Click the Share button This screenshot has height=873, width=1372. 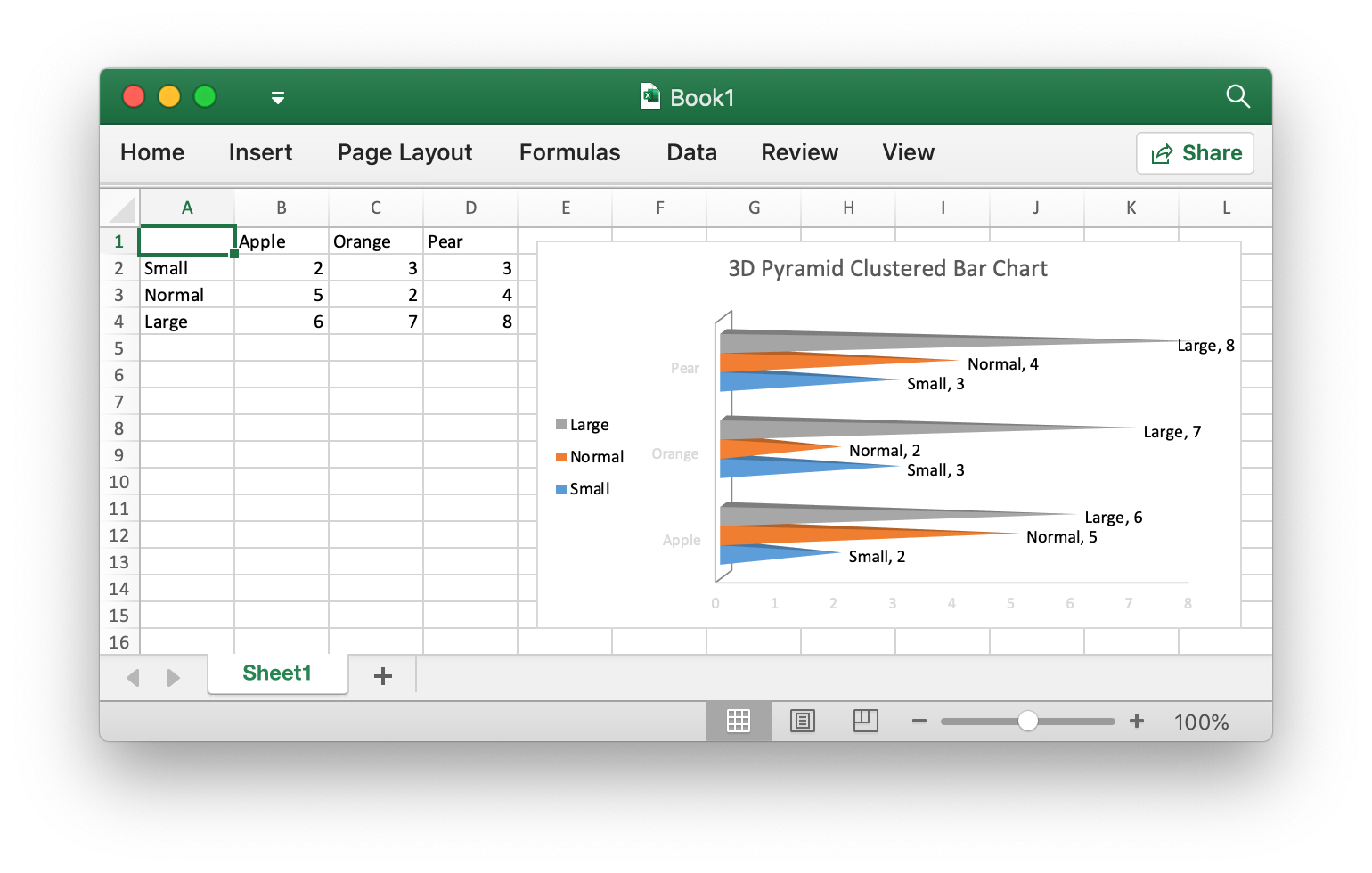click(x=1195, y=152)
